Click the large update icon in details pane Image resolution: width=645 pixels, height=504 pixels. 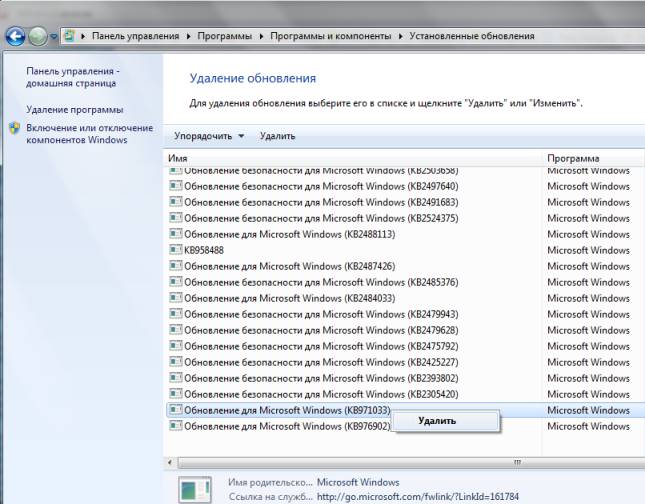[194, 488]
